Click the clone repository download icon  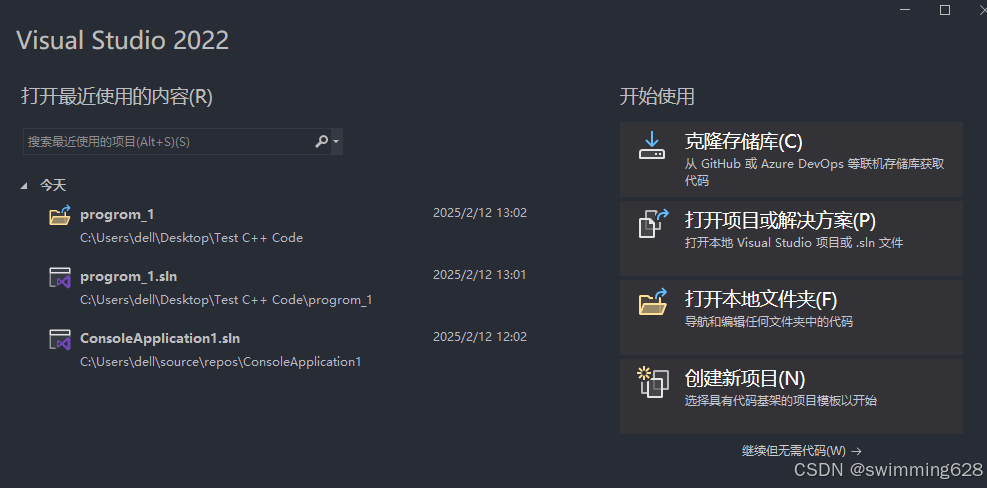pos(652,145)
